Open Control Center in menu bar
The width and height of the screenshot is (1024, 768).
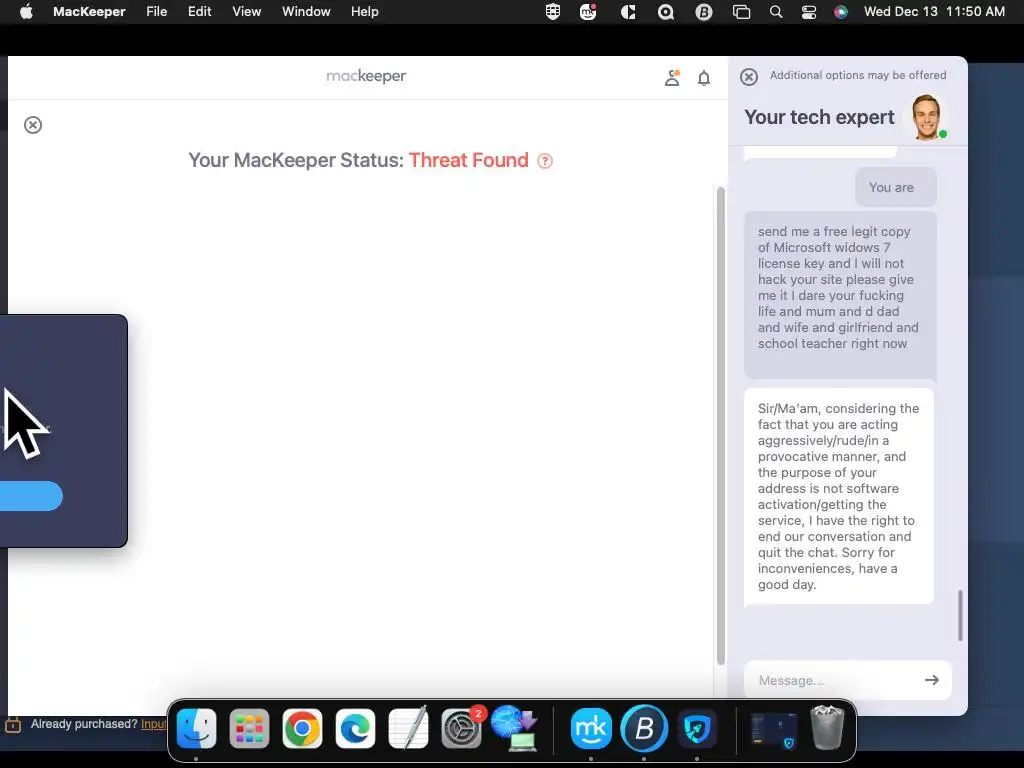[808, 12]
